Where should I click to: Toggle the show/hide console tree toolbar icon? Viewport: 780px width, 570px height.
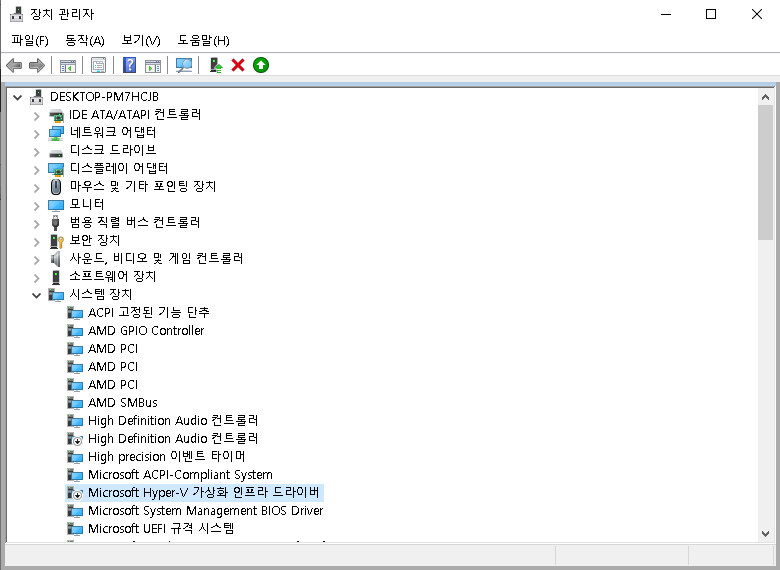68,65
